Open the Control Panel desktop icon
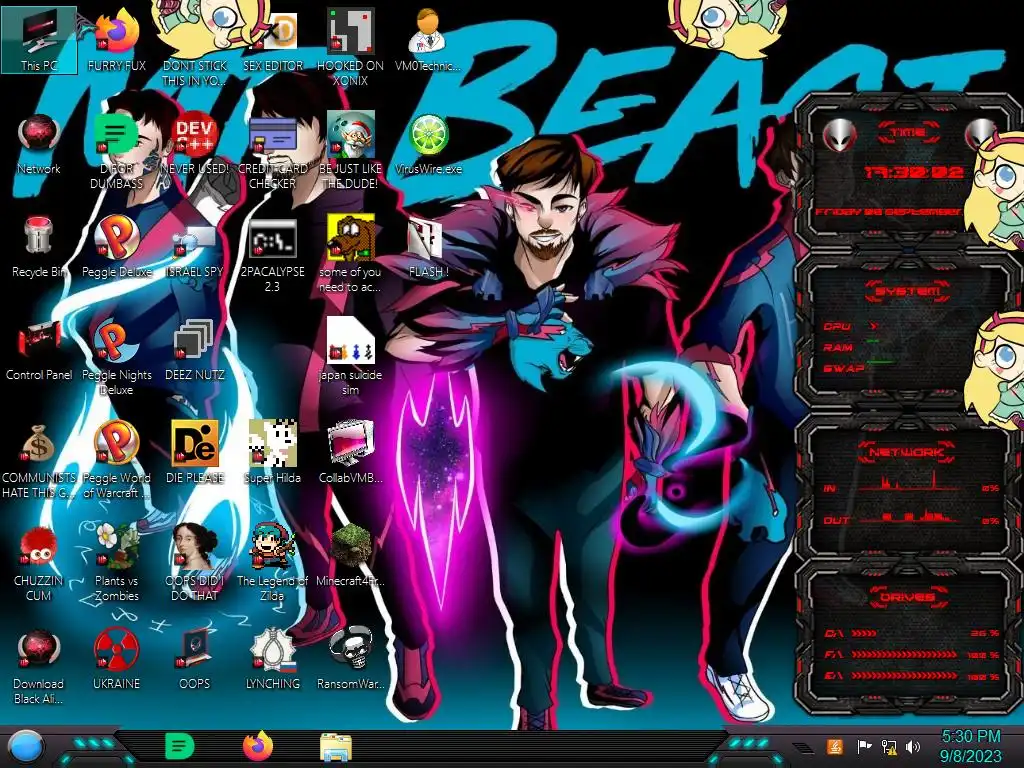This screenshot has width=1024, height=768. (x=39, y=350)
